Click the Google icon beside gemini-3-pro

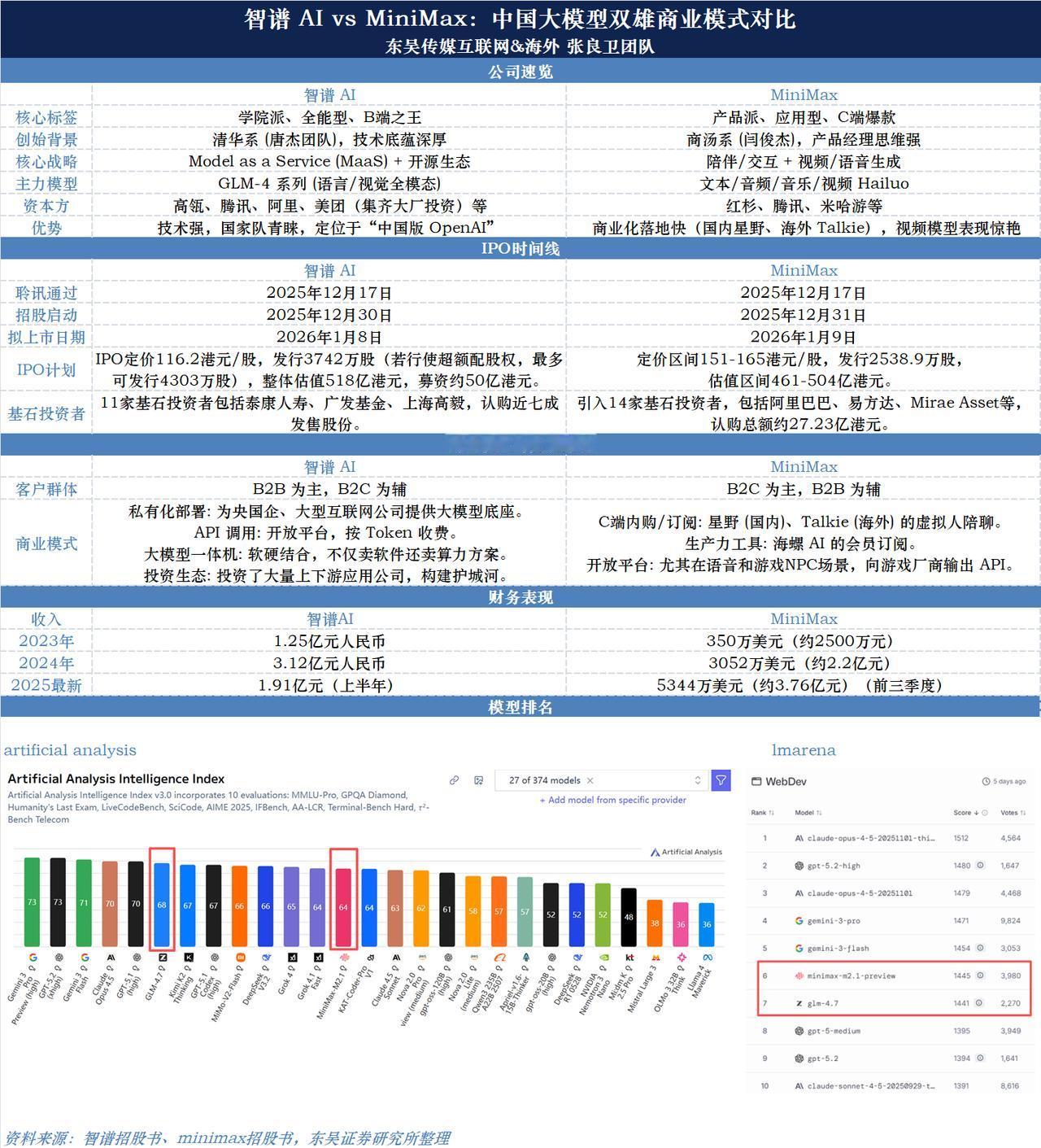(x=799, y=920)
